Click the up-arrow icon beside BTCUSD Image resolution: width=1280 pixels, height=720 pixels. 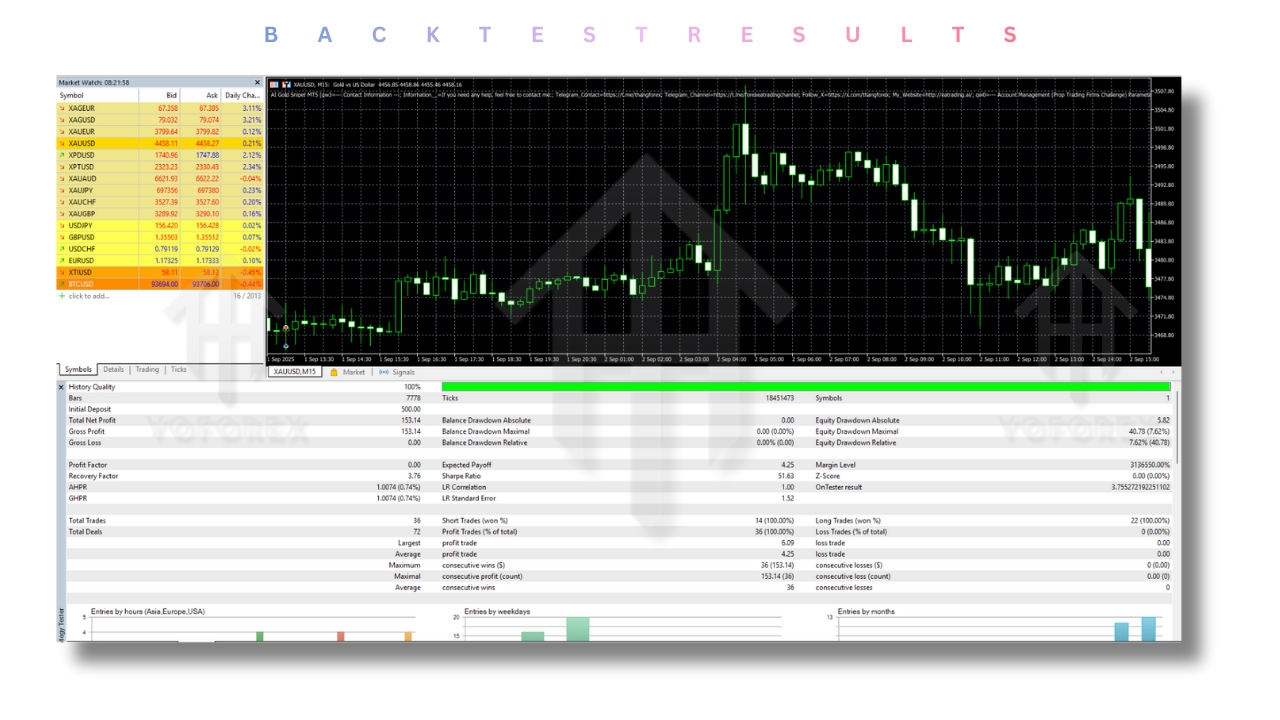[62, 283]
